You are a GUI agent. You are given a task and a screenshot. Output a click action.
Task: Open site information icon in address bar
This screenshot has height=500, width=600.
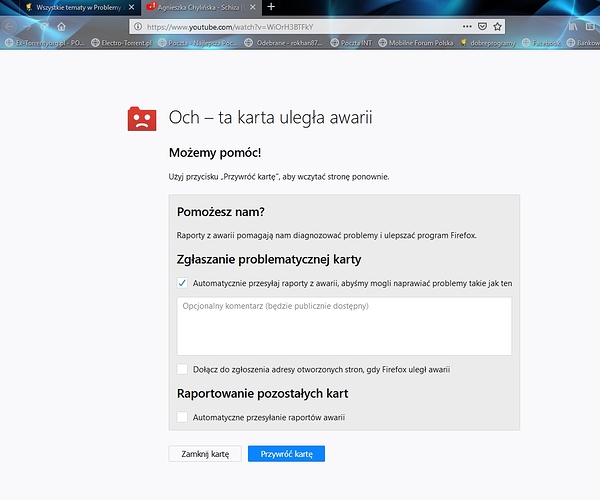click(x=138, y=27)
